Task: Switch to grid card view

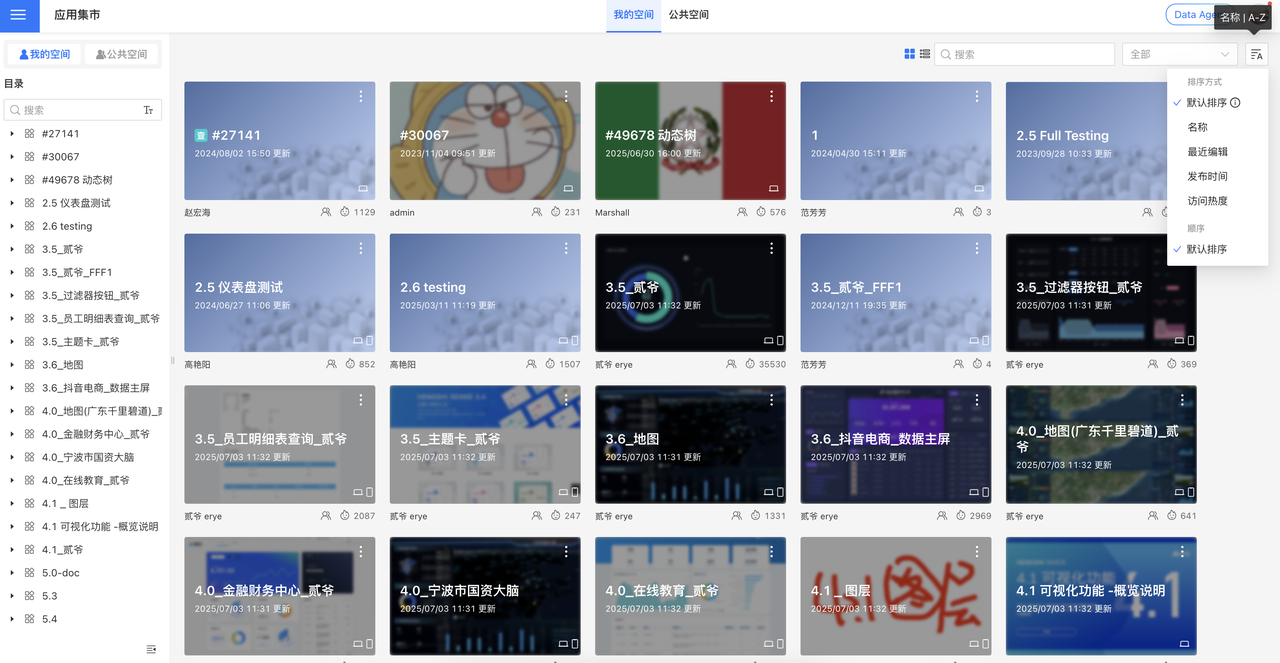Action: click(x=909, y=54)
